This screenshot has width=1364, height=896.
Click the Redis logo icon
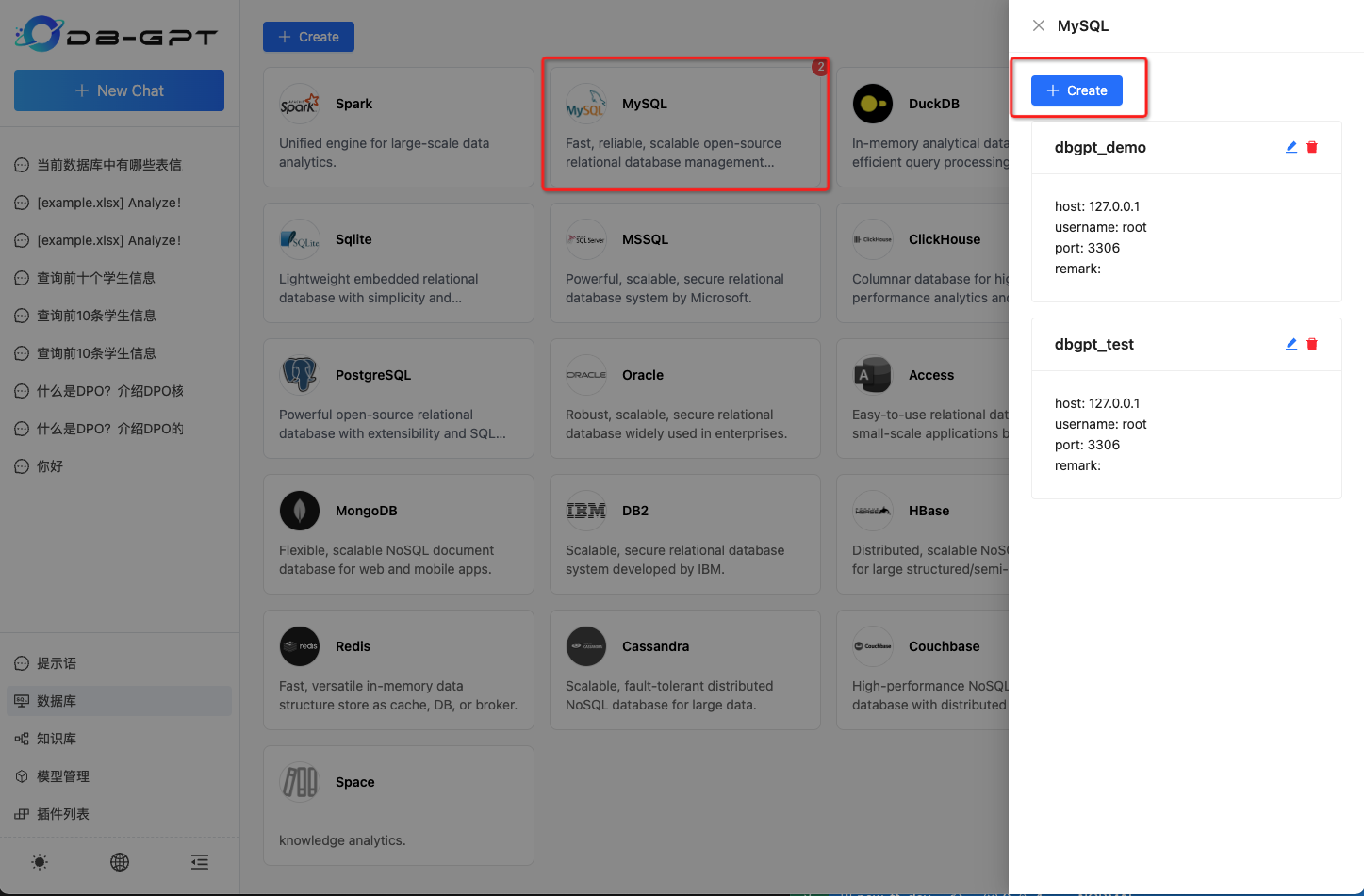(x=300, y=646)
